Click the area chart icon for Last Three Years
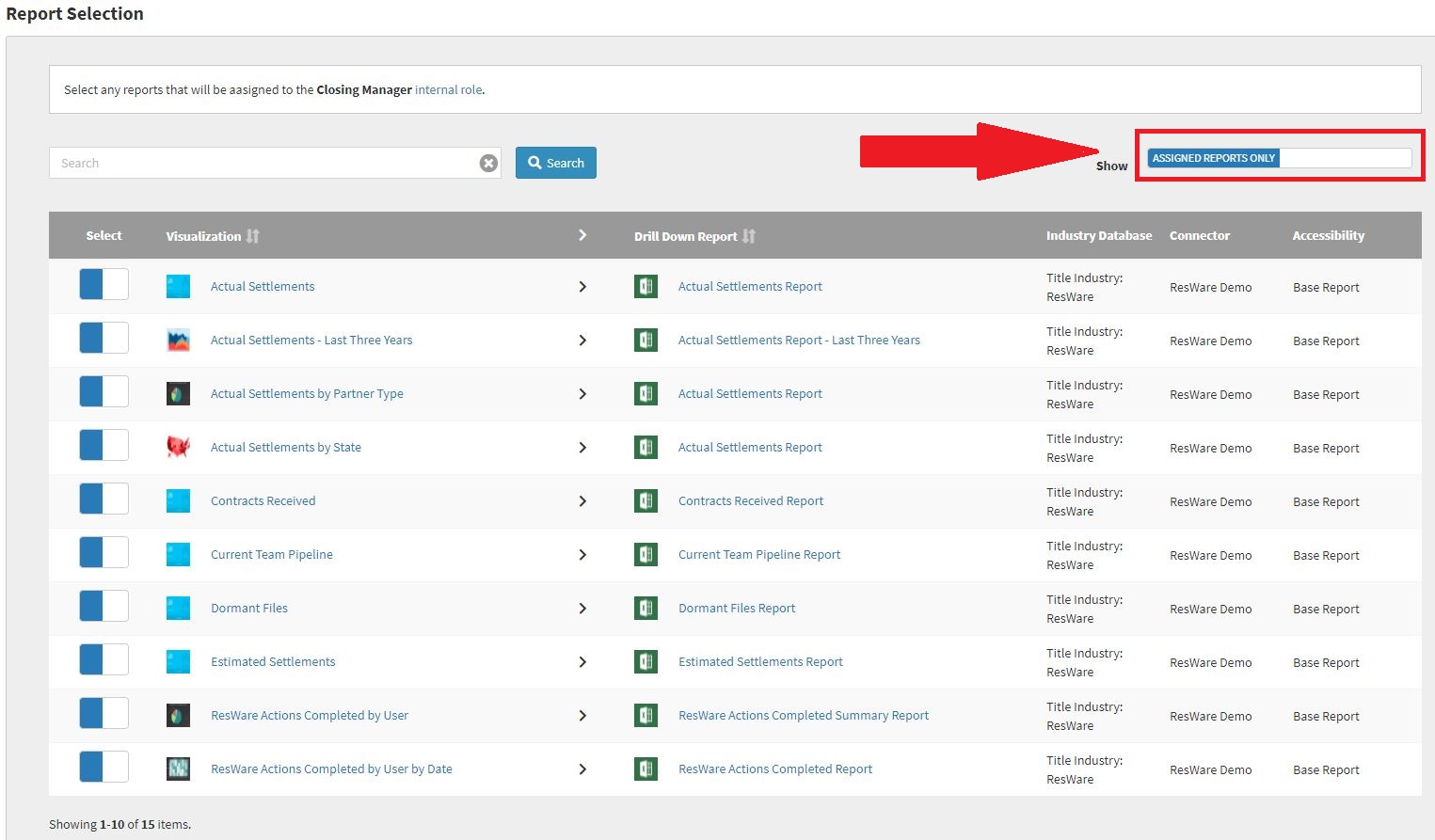1435x840 pixels. coord(178,341)
